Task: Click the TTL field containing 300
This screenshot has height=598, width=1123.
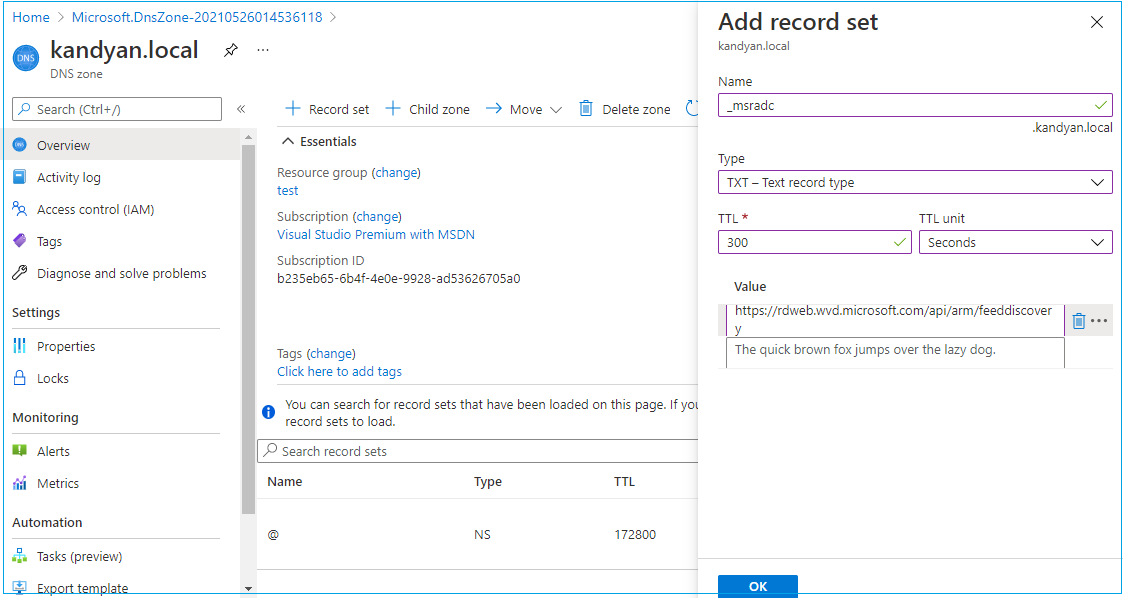Action: [815, 243]
